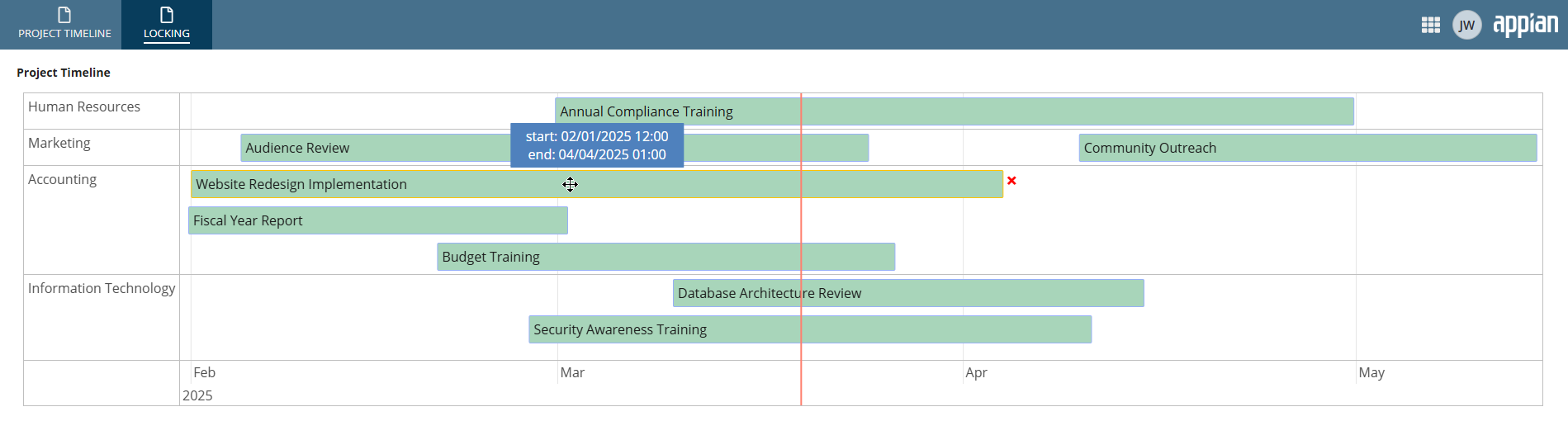Select the Annual Compliance Training bar
1568x440 pixels.
955,111
